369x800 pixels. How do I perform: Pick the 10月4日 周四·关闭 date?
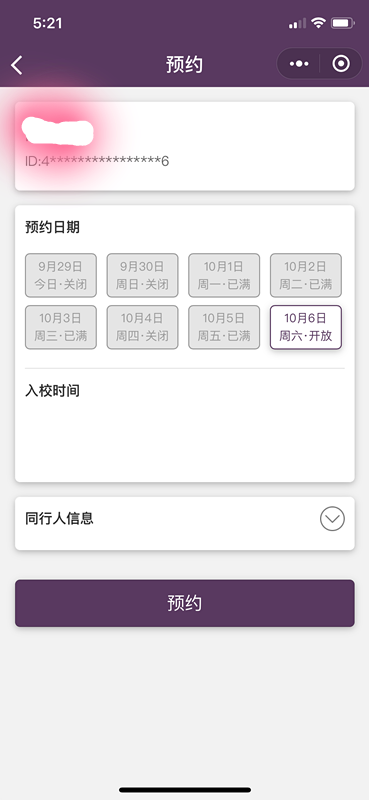[x=142, y=327]
